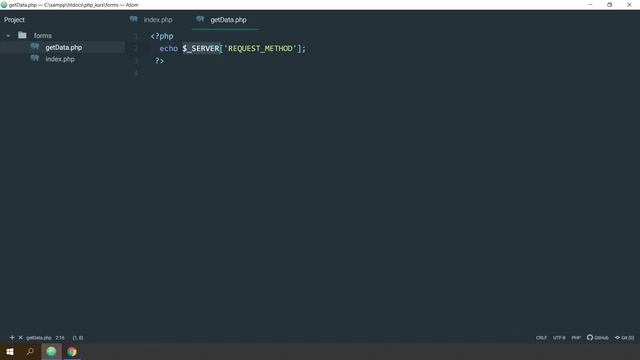Click line number 4 in the gutter
The height and width of the screenshot is (360, 640).
click(136, 73)
